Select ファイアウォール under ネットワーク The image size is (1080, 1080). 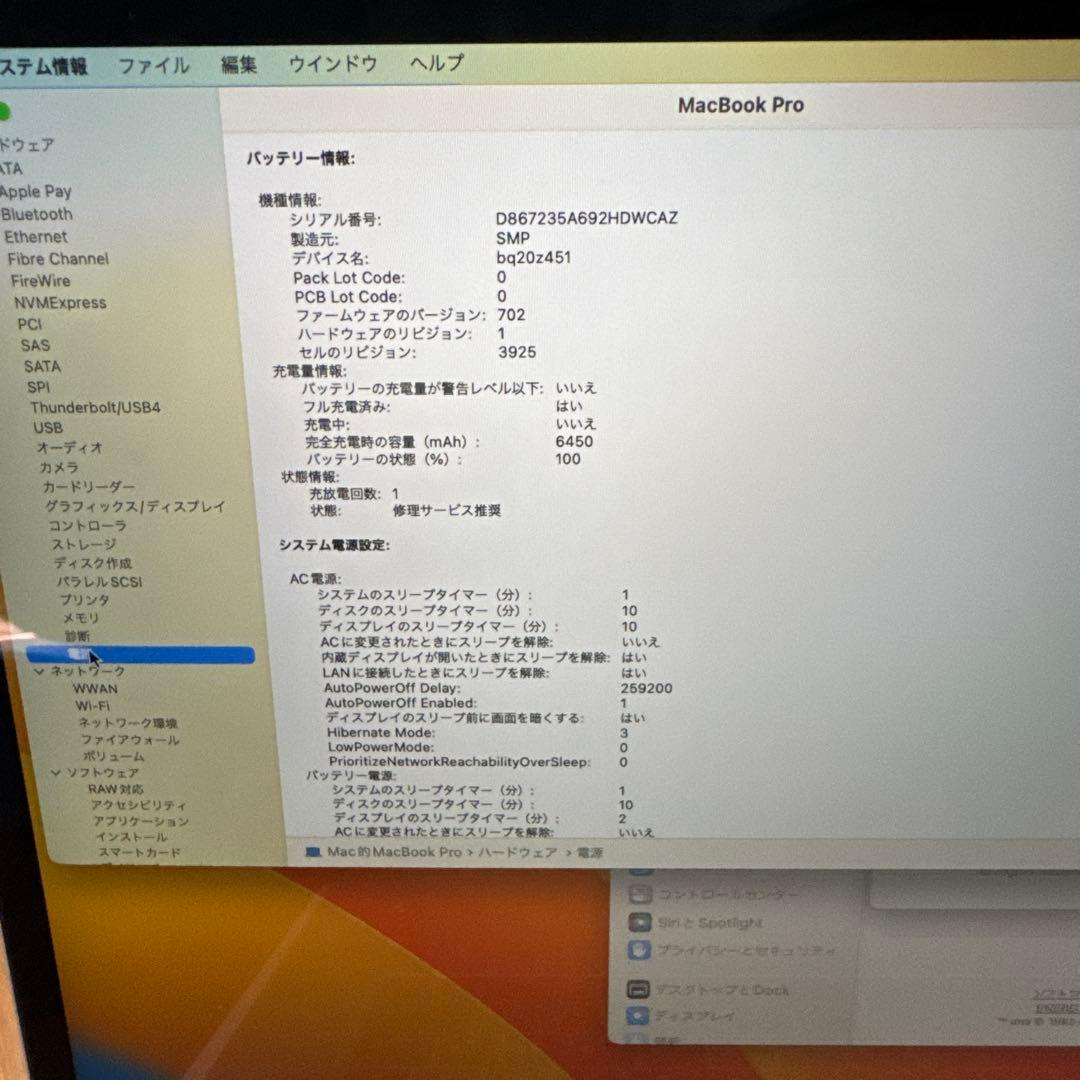[130, 740]
